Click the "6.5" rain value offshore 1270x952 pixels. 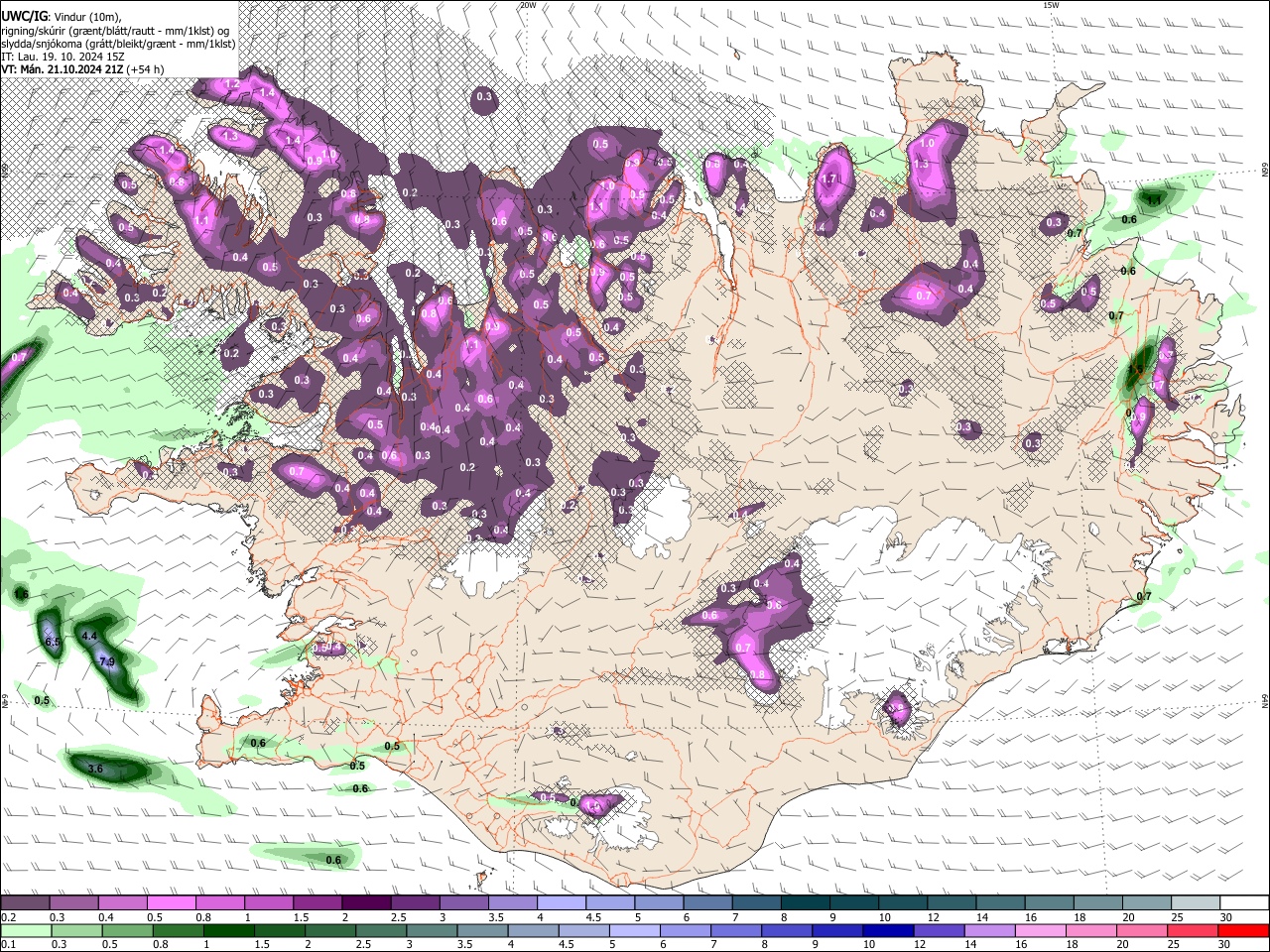coord(53,643)
